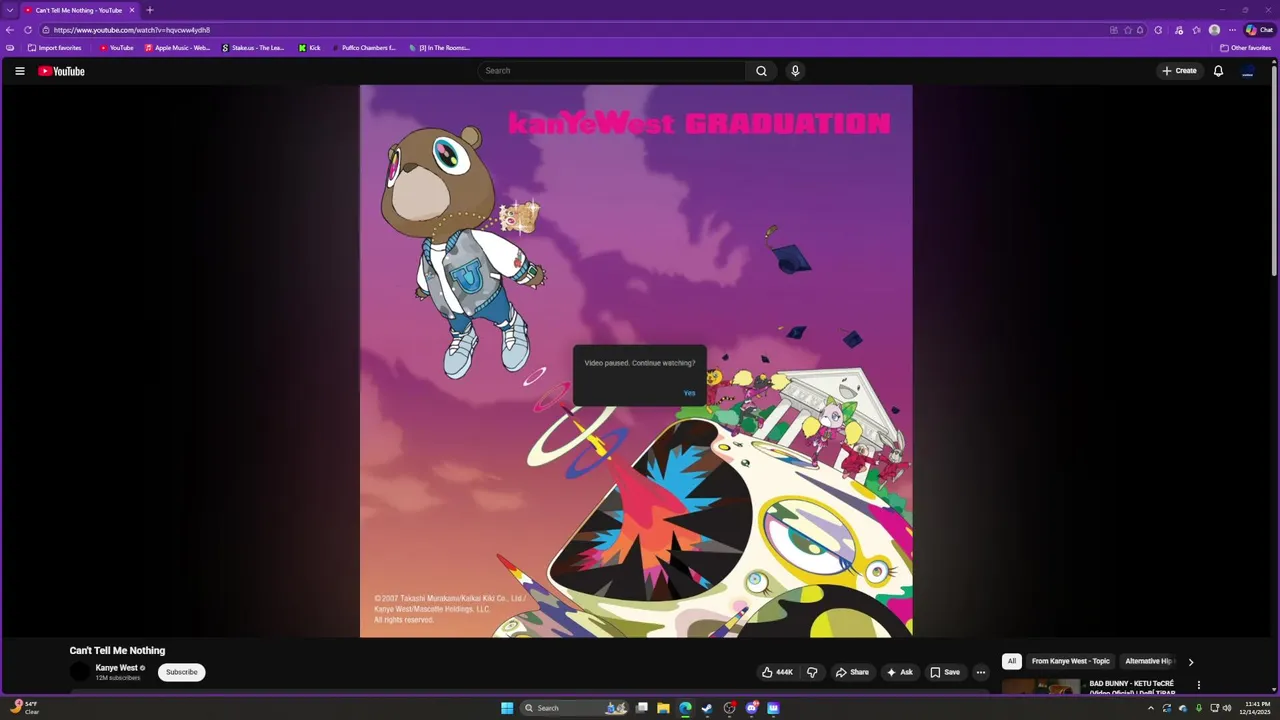Open Apple Music bookmark
The height and width of the screenshot is (720, 1280).
click(x=177, y=48)
